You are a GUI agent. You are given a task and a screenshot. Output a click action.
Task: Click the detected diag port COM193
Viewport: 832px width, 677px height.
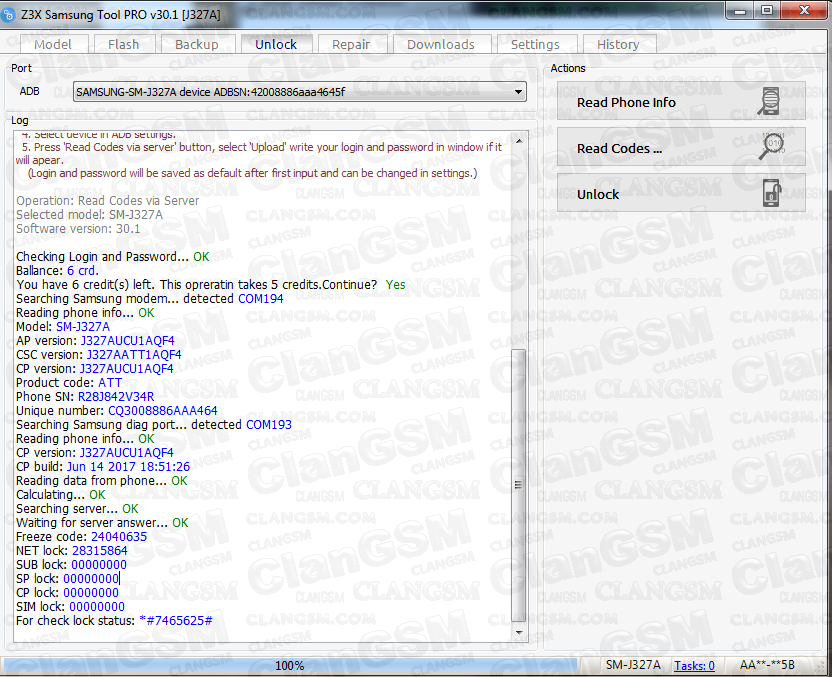[x=269, y=424]
